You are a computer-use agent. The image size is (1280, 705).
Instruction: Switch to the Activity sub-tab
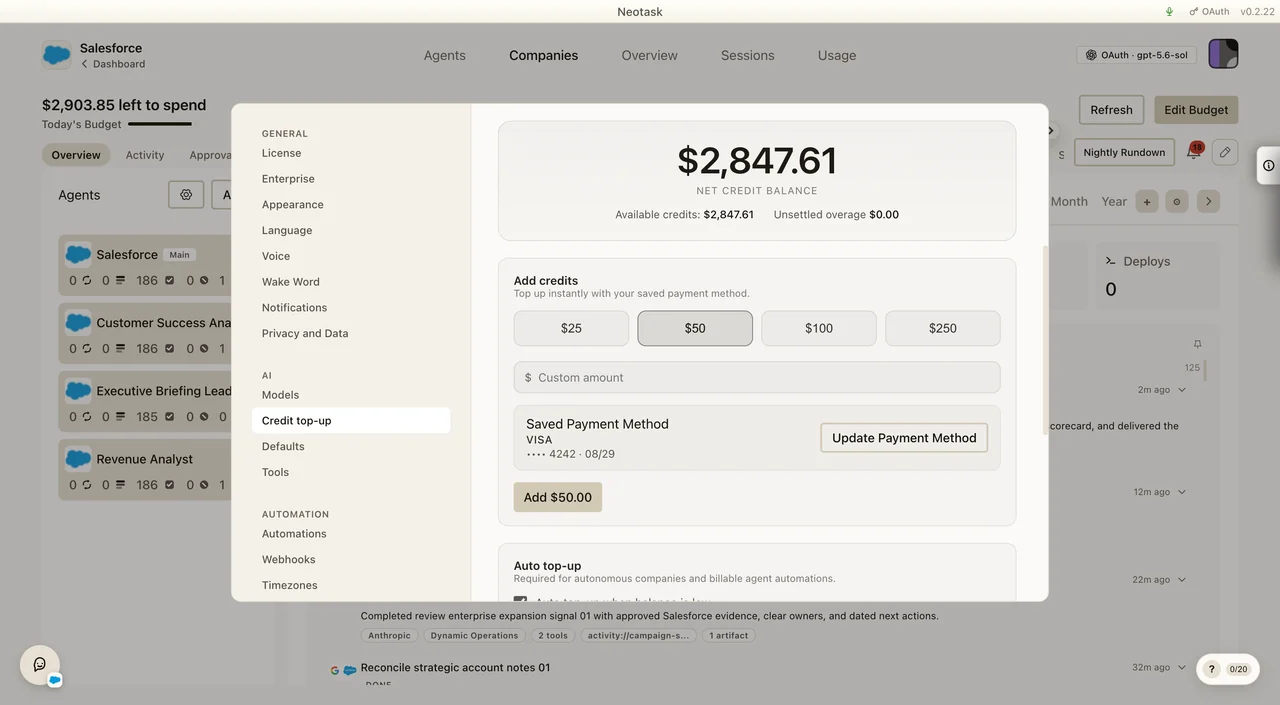[x=145, y=155]
